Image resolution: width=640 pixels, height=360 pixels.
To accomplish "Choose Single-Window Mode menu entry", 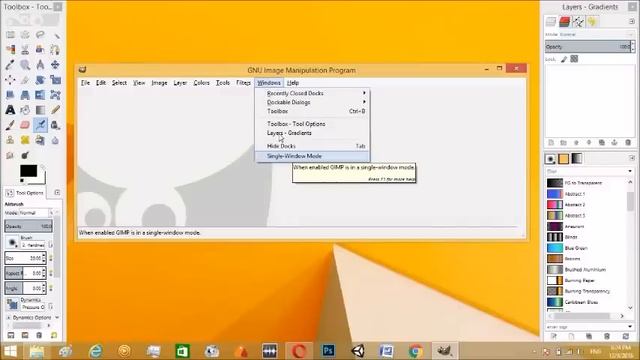I will tap(313, 156).
